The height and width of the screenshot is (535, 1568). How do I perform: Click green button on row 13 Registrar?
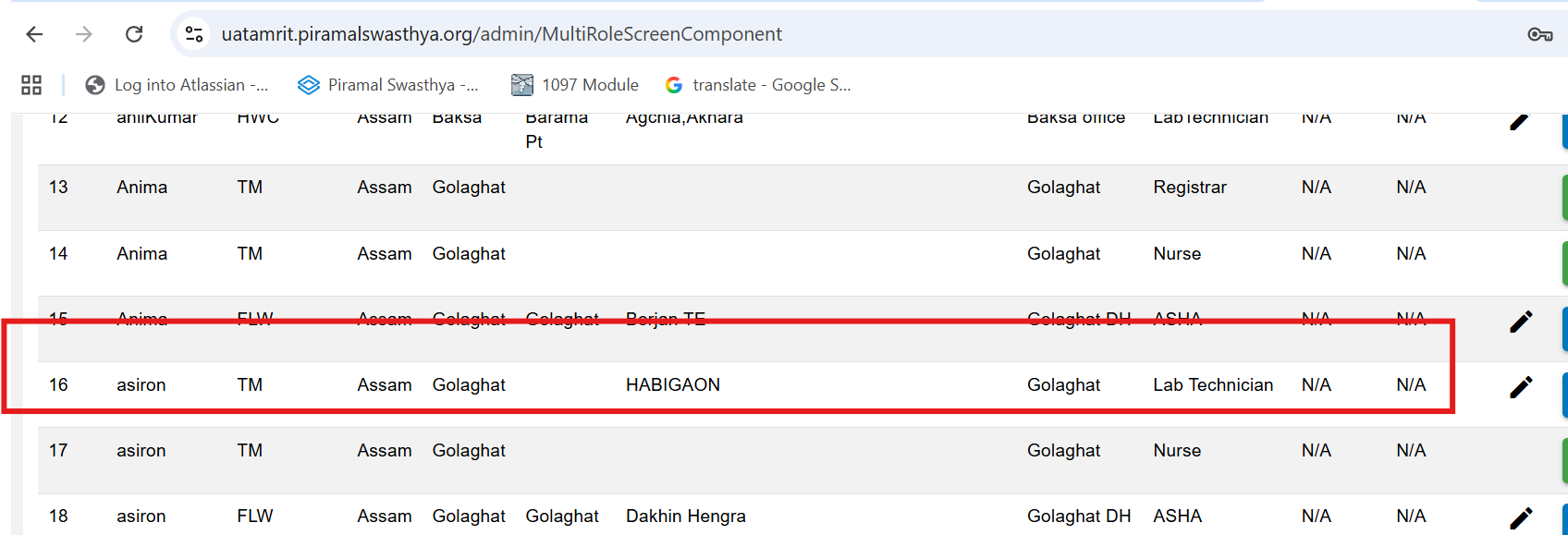click(x=1563, y=198)
